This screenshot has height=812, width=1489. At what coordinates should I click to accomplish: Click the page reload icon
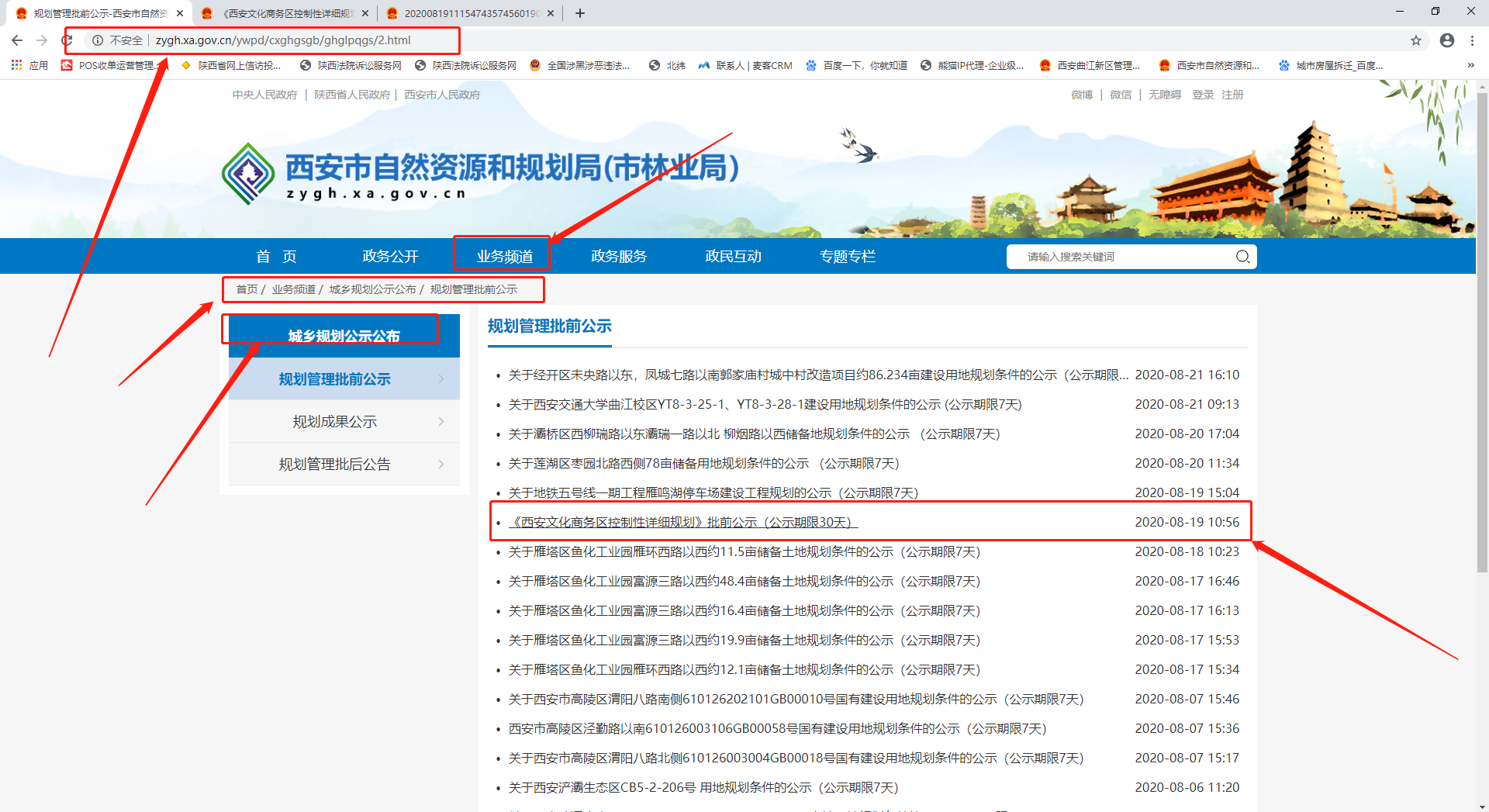pyautogui.click(x=67, y=40)
